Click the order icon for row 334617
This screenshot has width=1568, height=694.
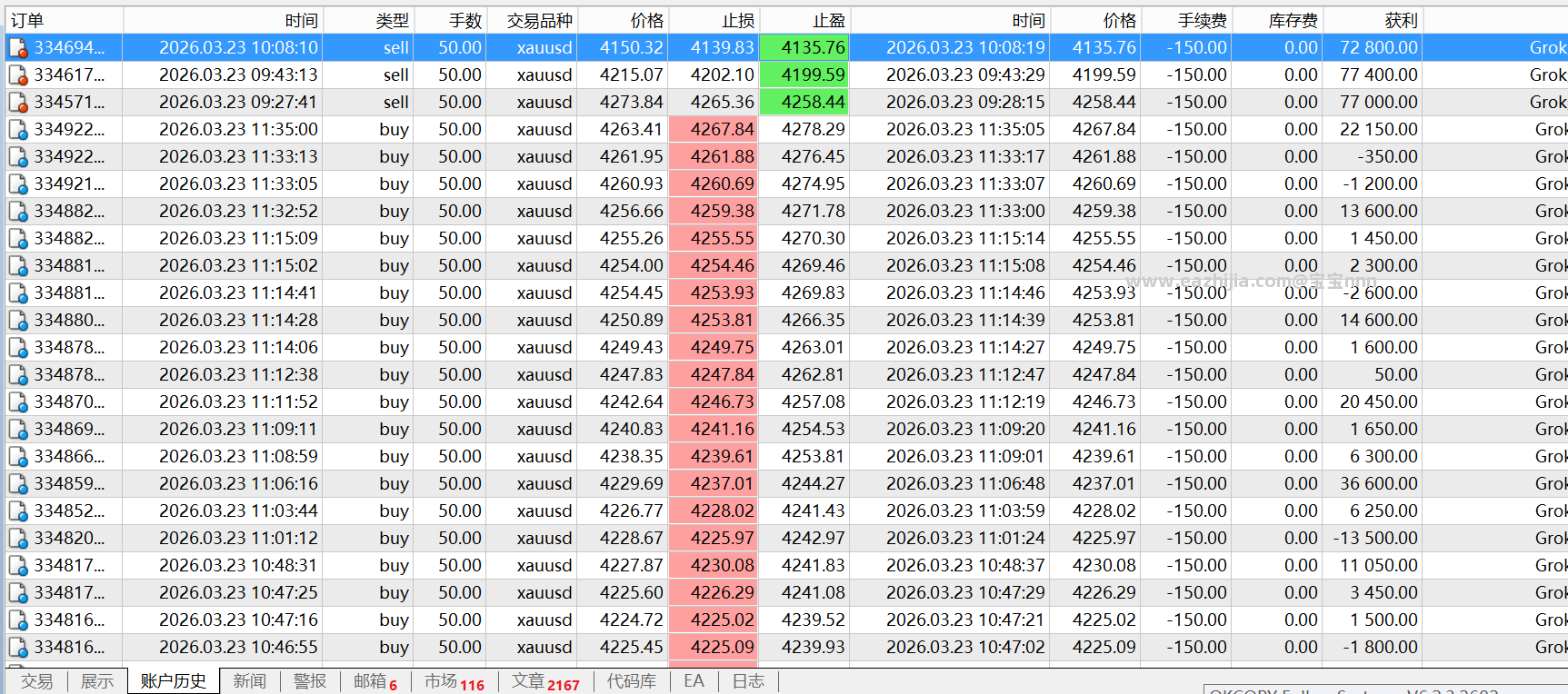[18, 74]
